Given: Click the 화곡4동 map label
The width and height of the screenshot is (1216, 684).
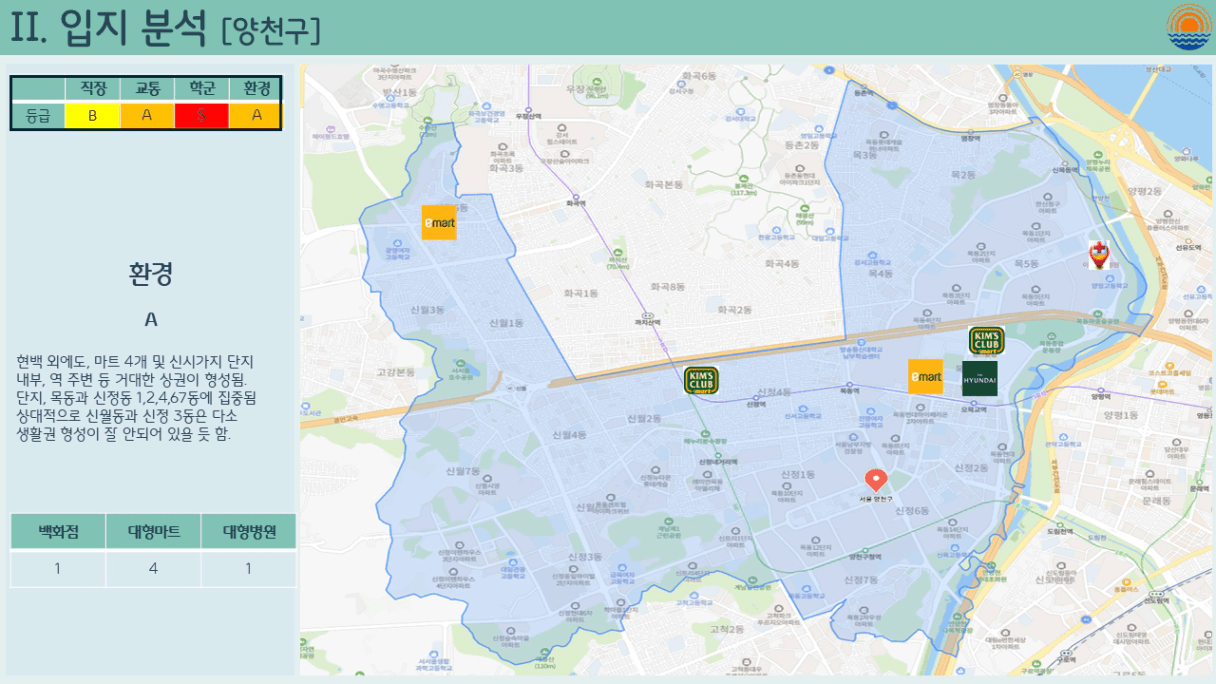Looking at the screenshot, I should pyautogui.click(x=782, y=264).
